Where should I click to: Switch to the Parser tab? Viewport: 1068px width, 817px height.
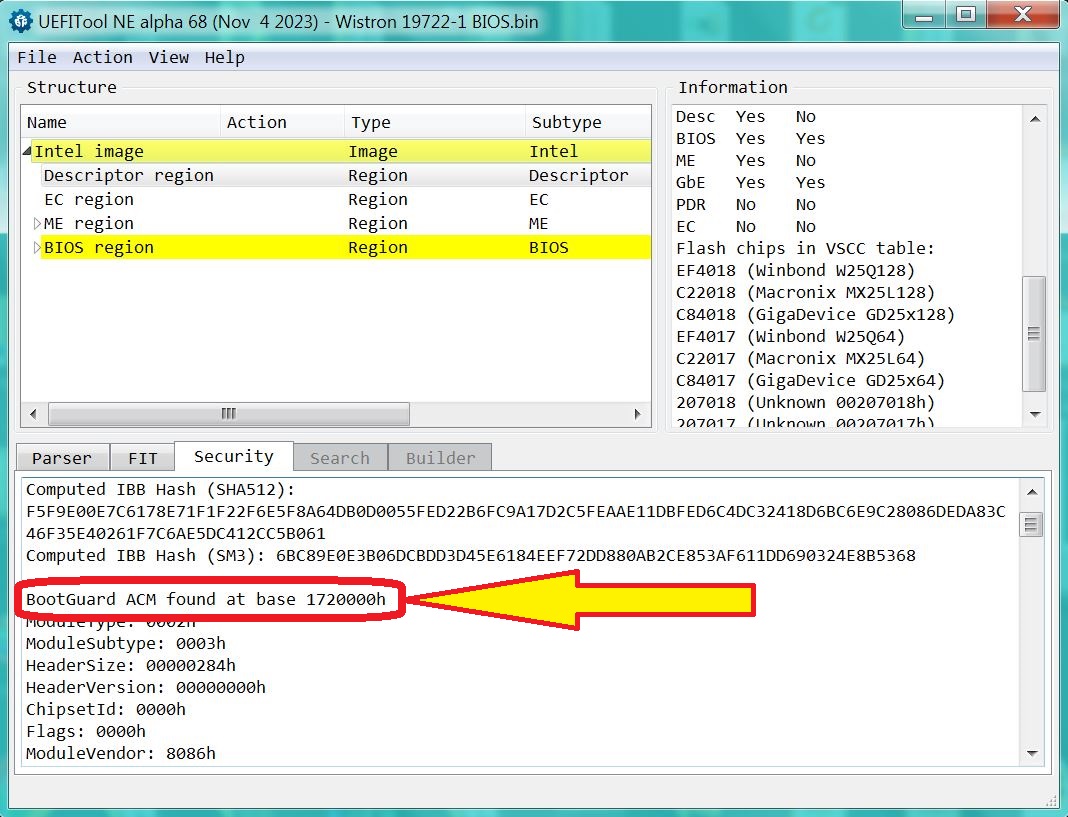pos(62,457)
